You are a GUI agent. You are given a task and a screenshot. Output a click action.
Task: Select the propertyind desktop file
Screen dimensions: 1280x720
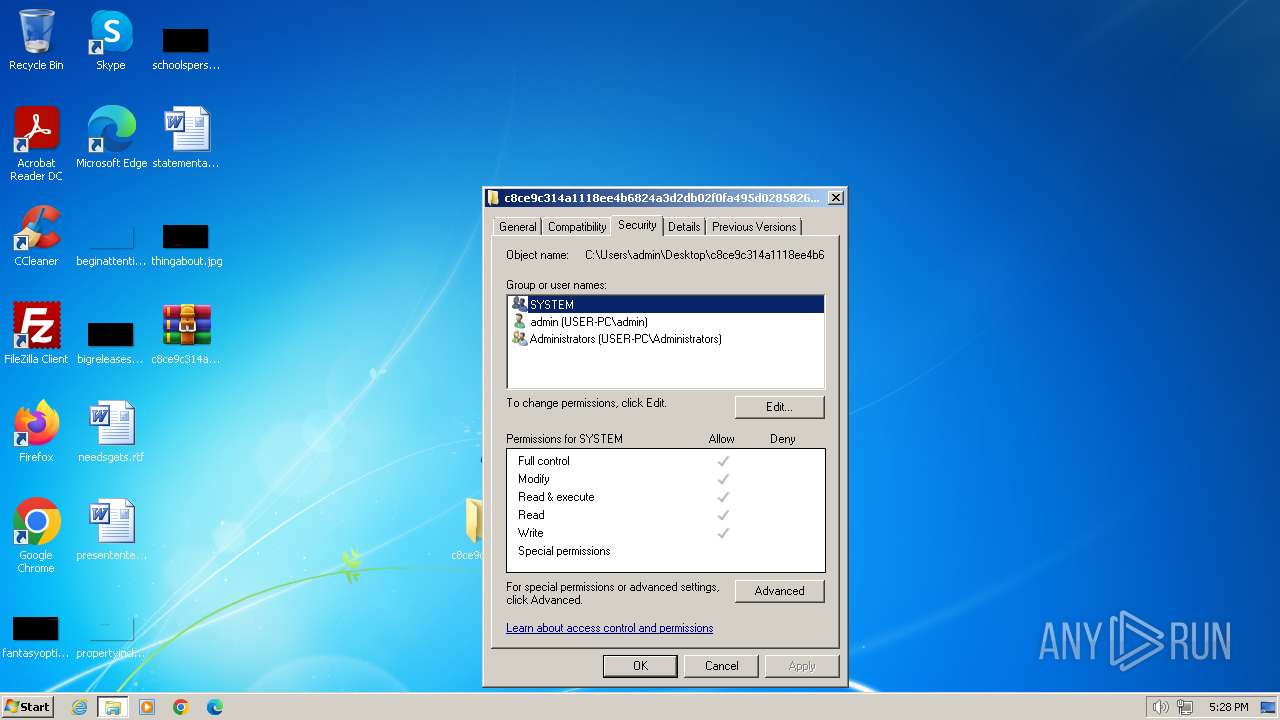tap(111, 638)
